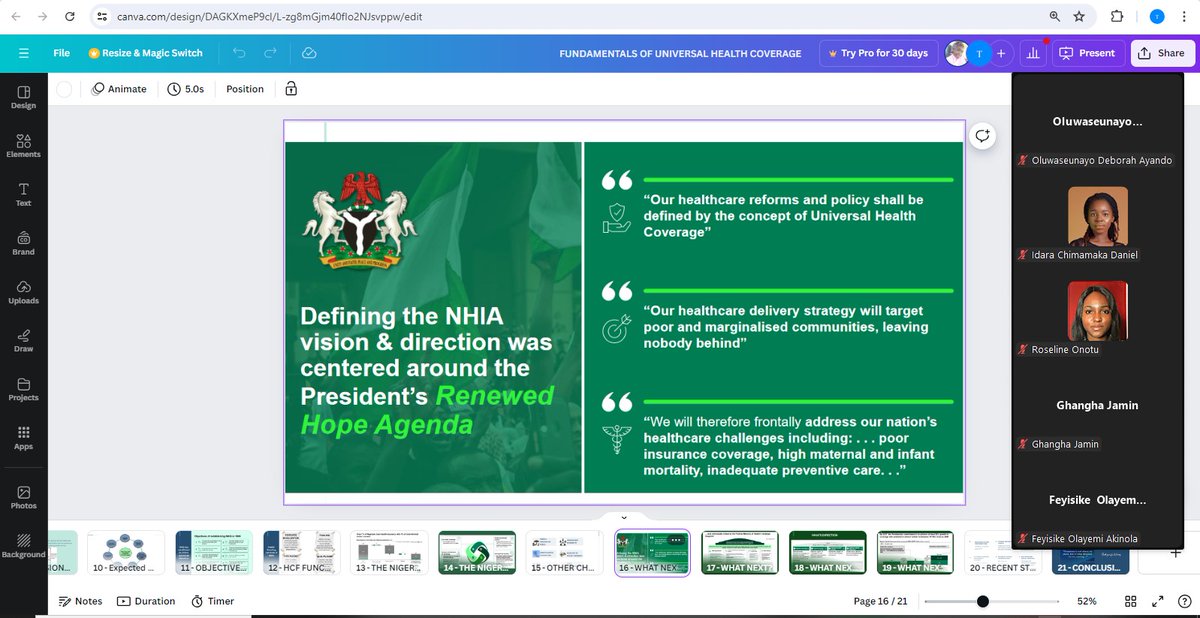The height and width of the screenshot is (618, 1200).
Task: Open the Draw tool panel
Action: tap(23, 340)
